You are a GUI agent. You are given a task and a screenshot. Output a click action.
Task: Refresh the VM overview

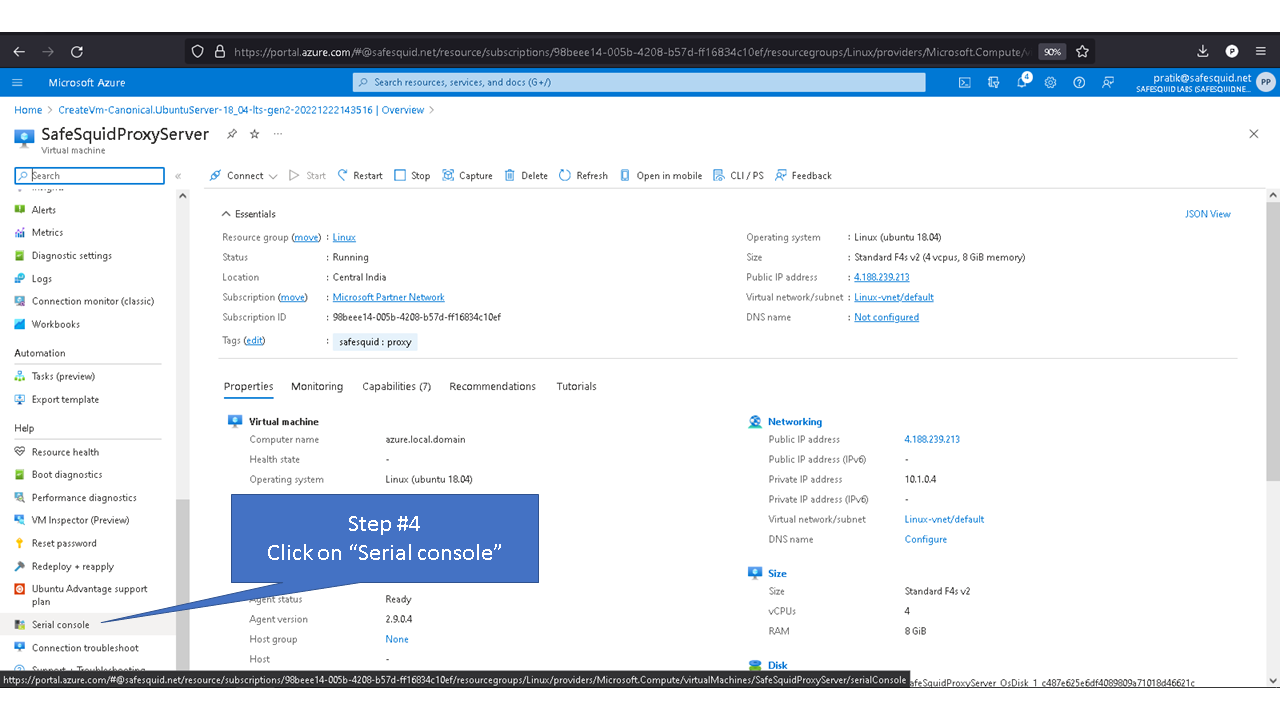[x=583, y=176]
